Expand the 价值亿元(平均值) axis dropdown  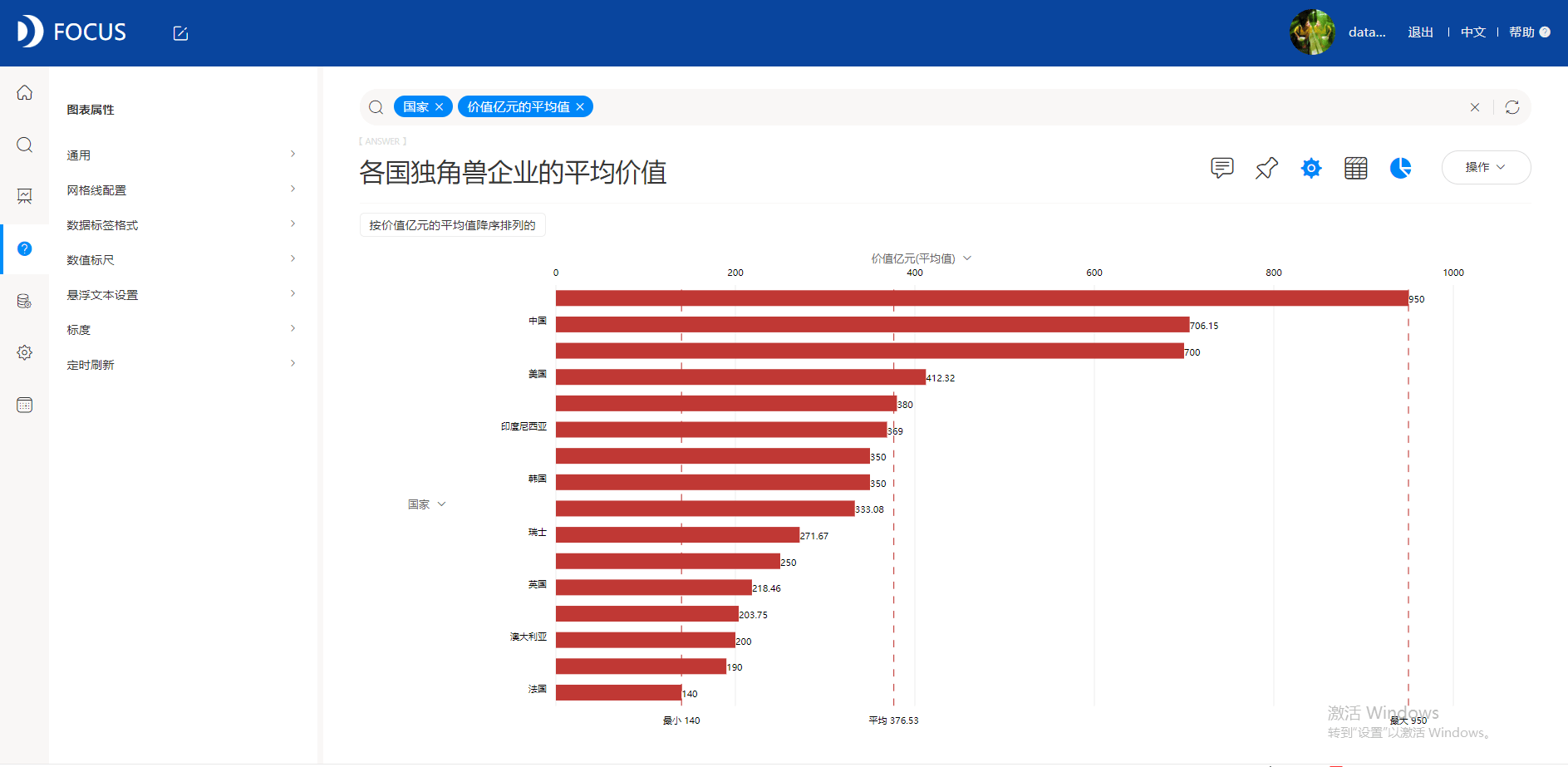967,258
